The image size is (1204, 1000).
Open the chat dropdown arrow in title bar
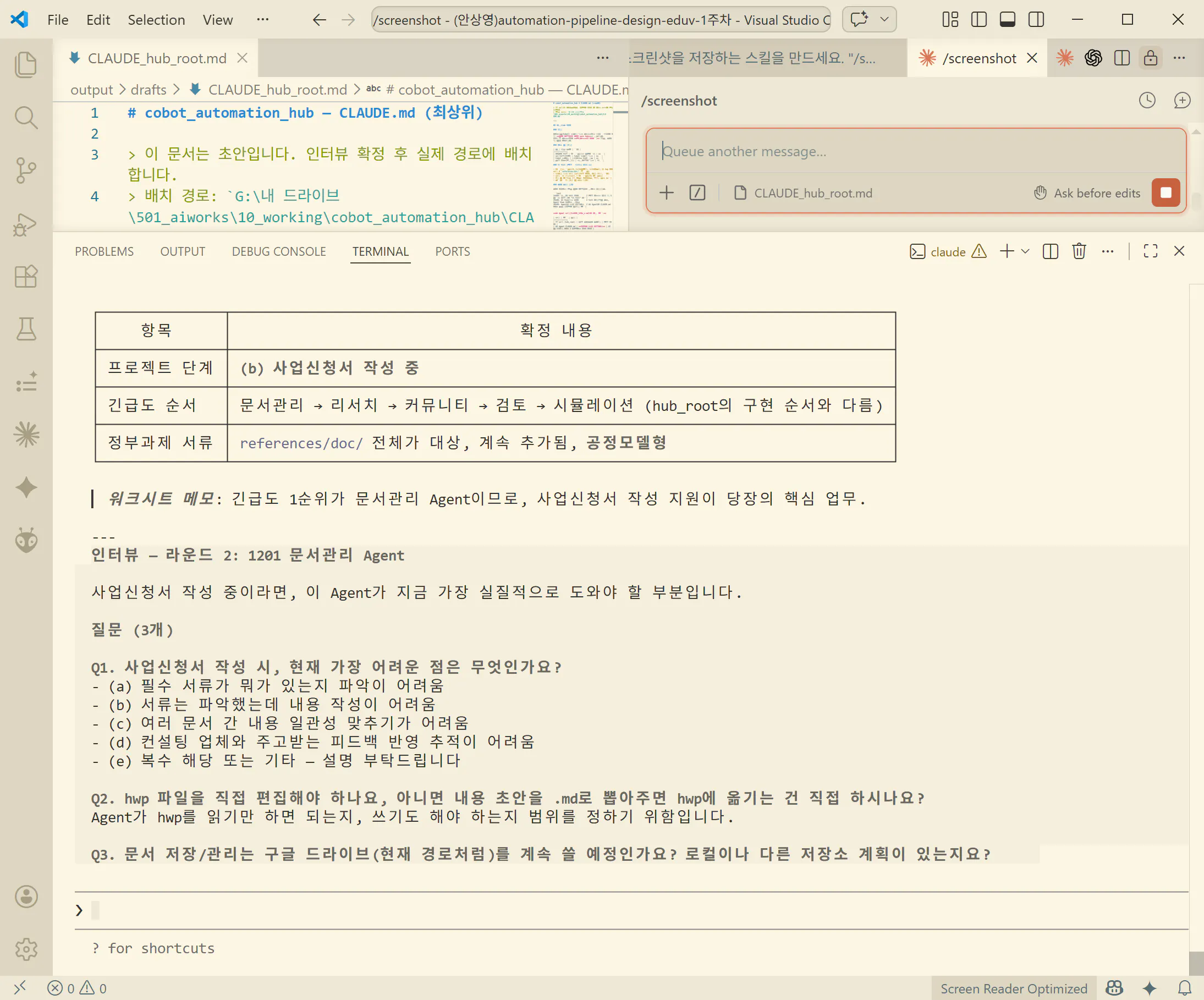[x=884, y=19]
